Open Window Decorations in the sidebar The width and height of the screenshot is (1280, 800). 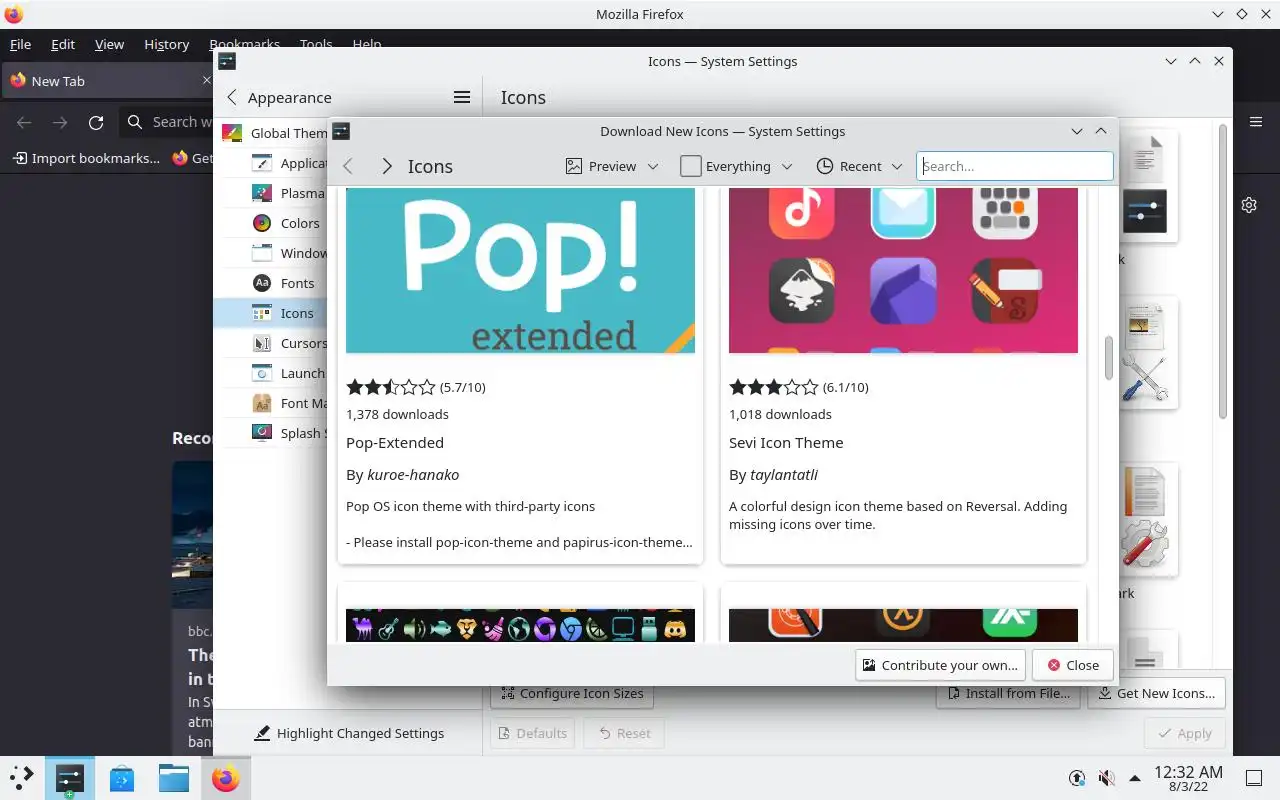(x=272, y=253)
